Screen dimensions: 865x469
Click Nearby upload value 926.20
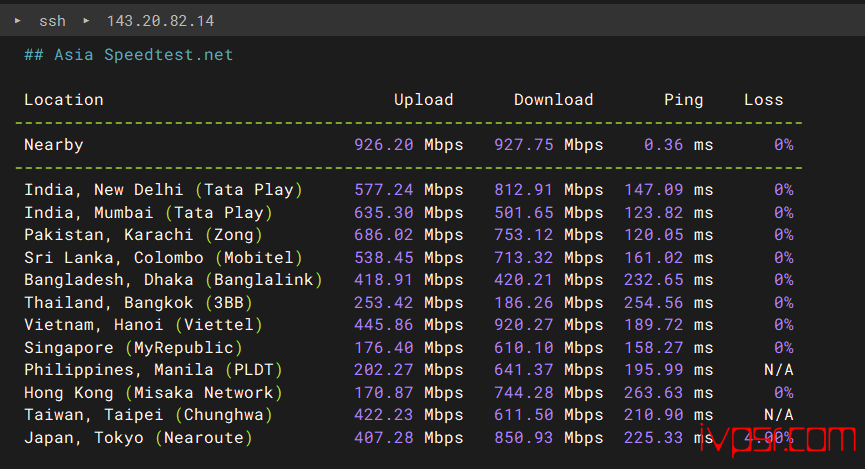pyautogui.click(x=383, y=145)
